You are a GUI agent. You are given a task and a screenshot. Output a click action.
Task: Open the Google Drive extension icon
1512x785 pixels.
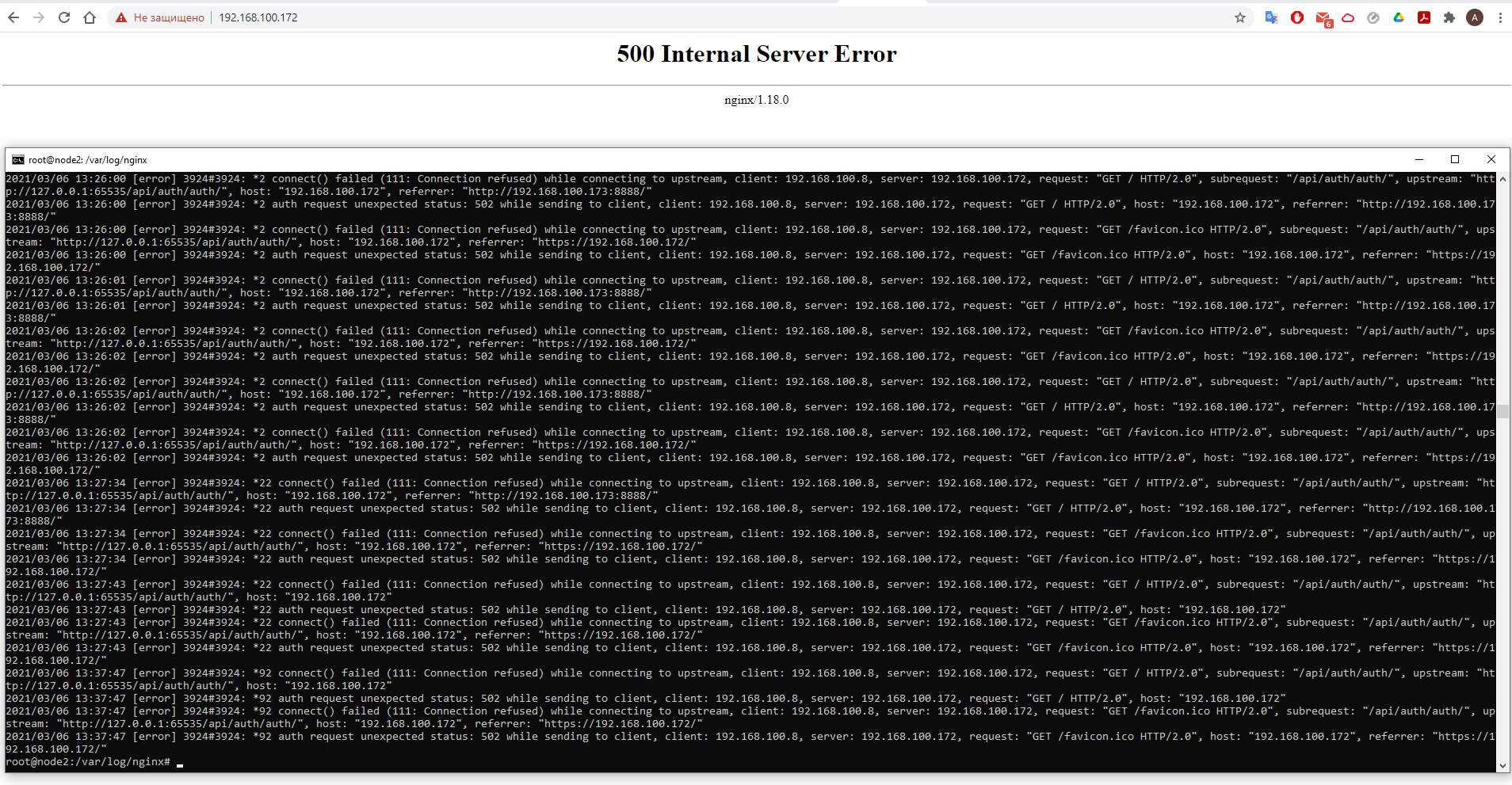pos(1399,17)
